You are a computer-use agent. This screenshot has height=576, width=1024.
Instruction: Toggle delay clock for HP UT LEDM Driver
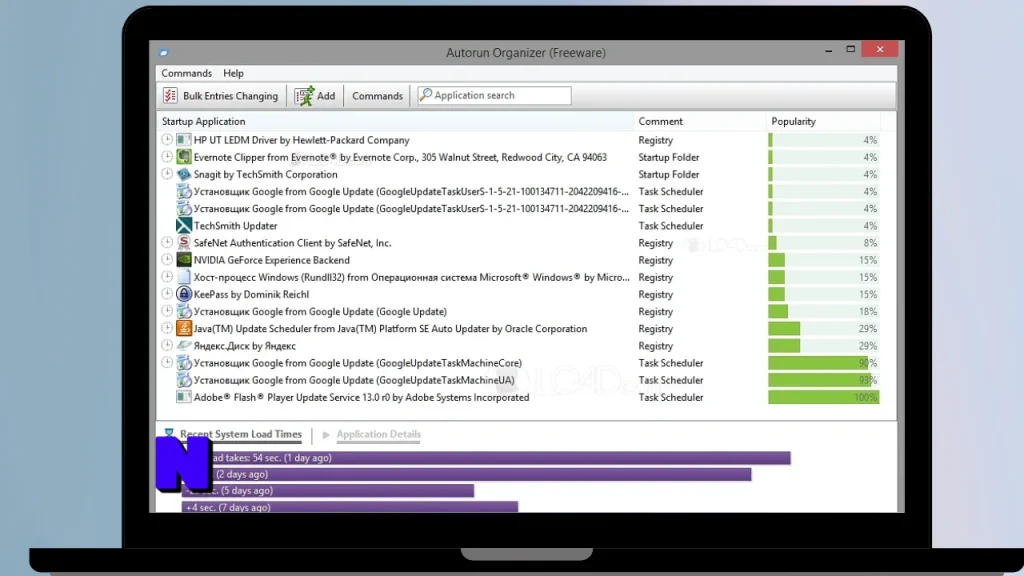click(167, 139)
